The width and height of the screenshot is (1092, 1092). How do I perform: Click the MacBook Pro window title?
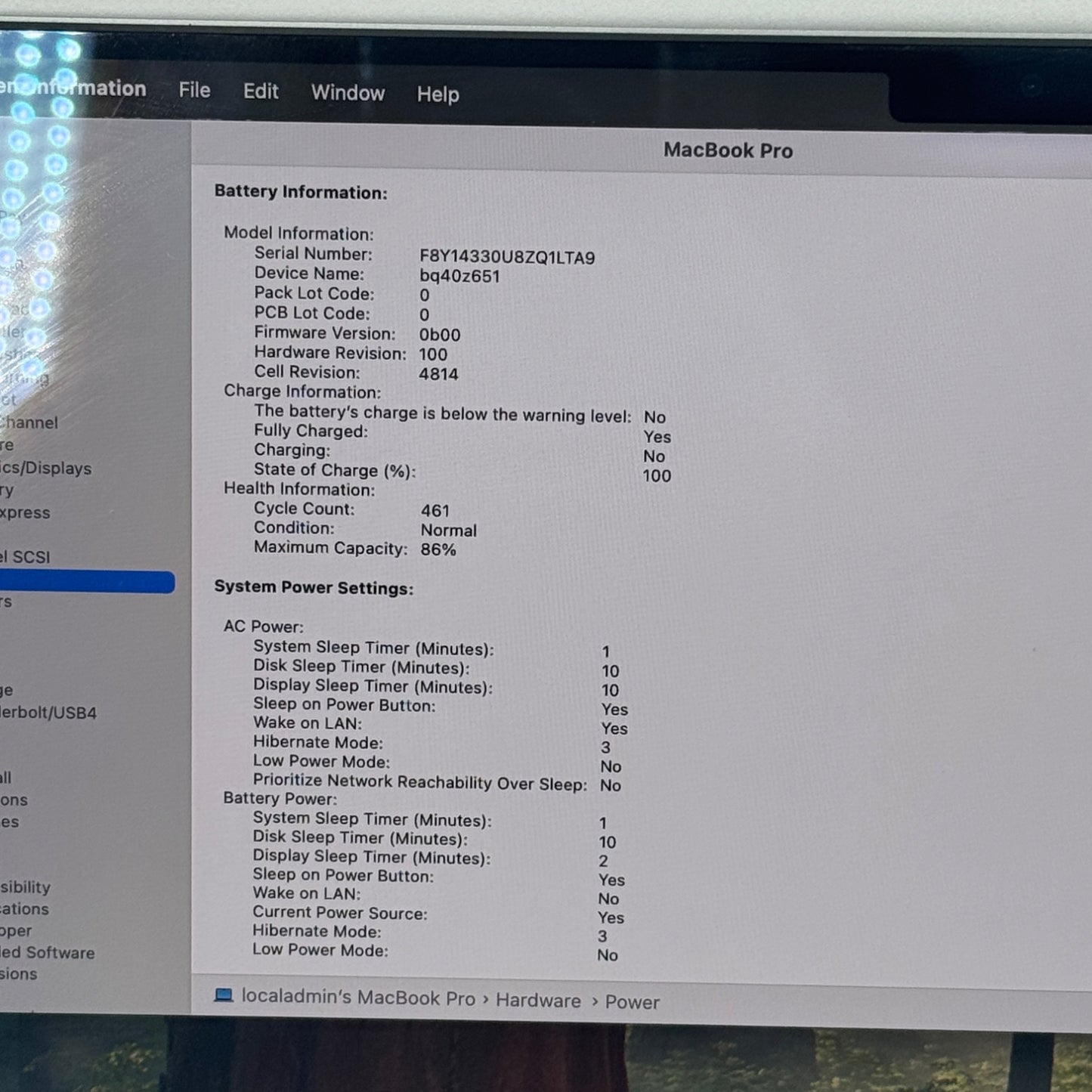pos(728,150)
